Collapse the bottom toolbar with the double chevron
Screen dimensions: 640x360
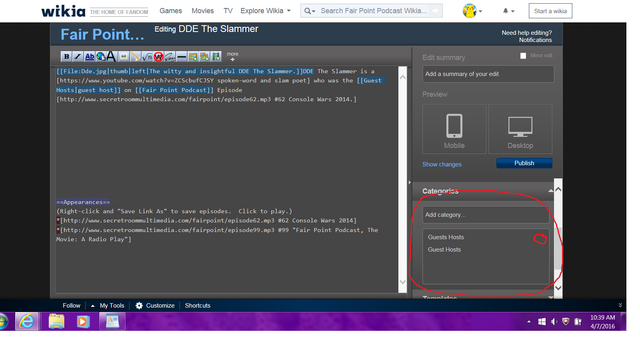coord(620,306)
